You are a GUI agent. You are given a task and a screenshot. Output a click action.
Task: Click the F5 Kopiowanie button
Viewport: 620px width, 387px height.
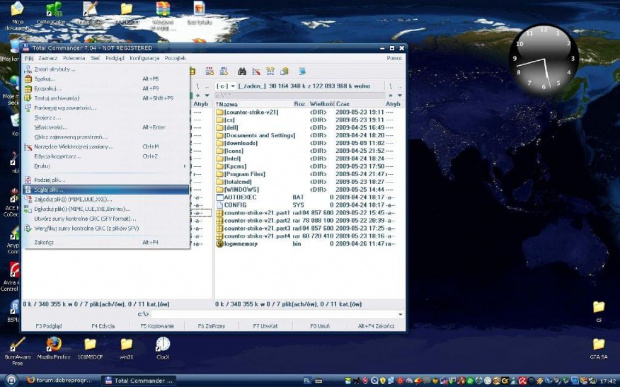pyautogui.click(x=157, y=326)
